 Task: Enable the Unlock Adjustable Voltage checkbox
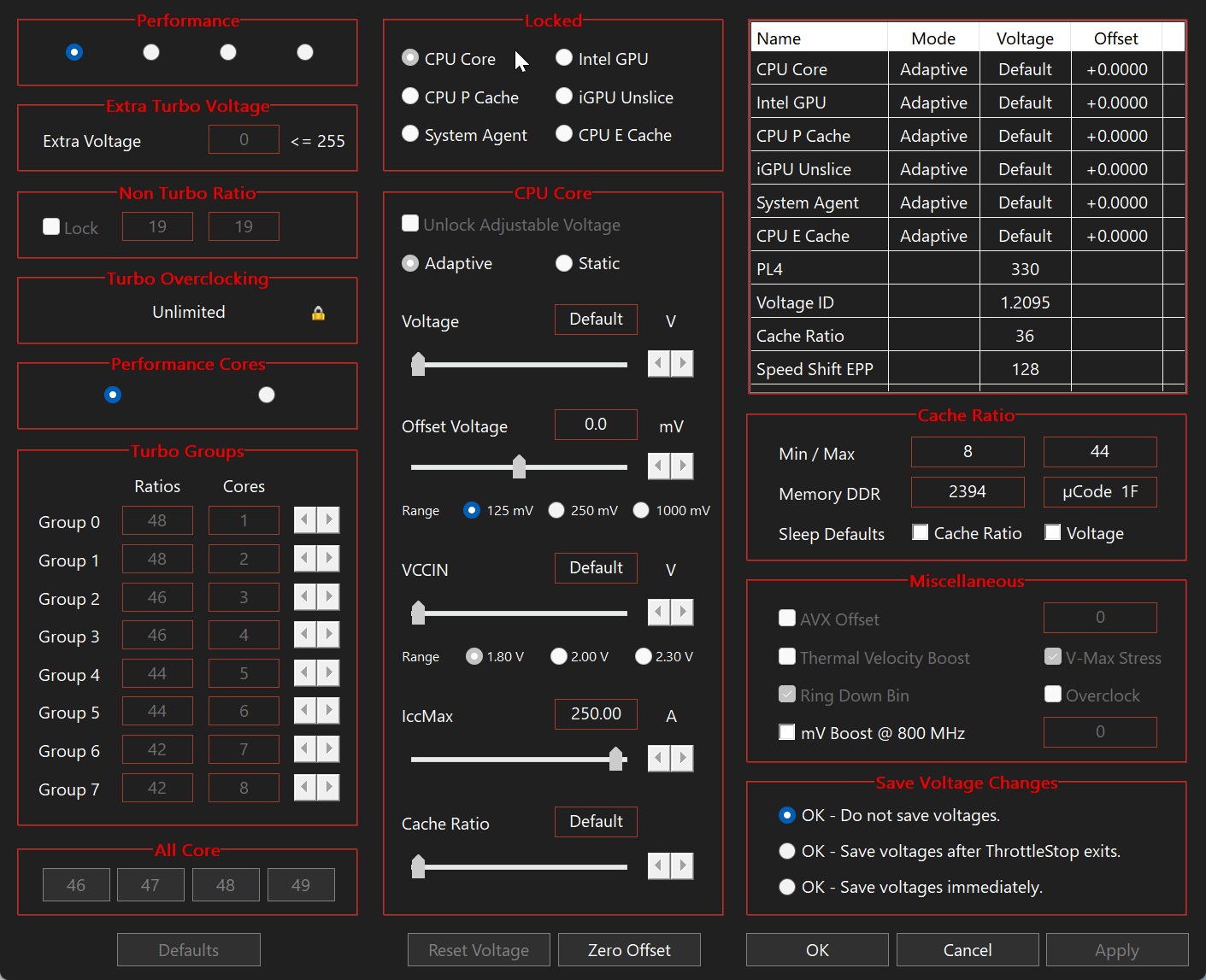410,224
